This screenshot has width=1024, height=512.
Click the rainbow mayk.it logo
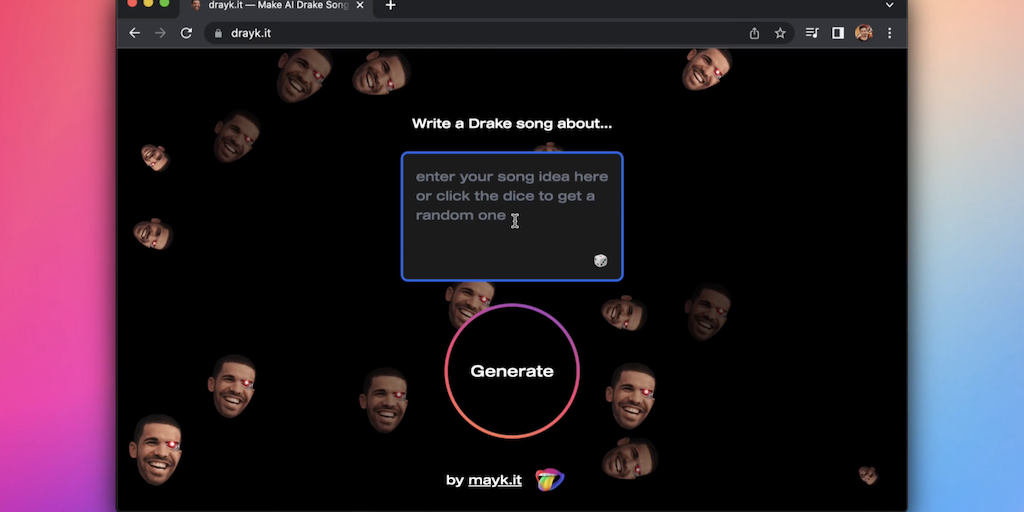pos(550,480)
